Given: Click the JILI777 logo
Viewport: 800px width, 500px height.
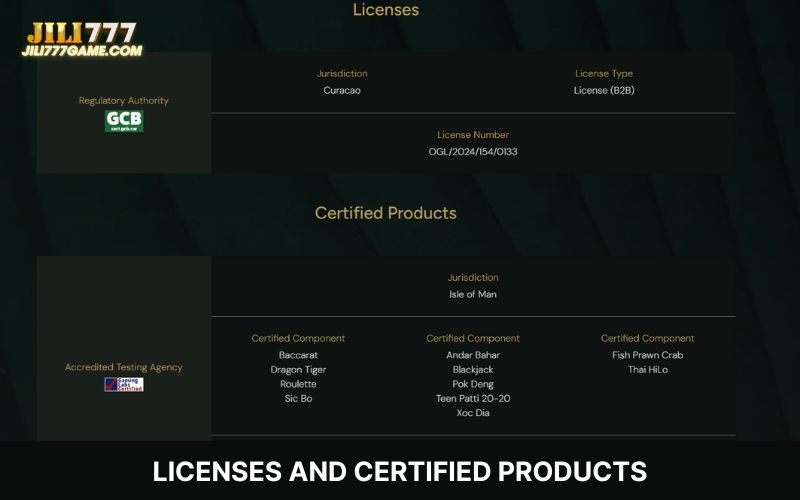Looking at the screenshot, I should point(82,31).
